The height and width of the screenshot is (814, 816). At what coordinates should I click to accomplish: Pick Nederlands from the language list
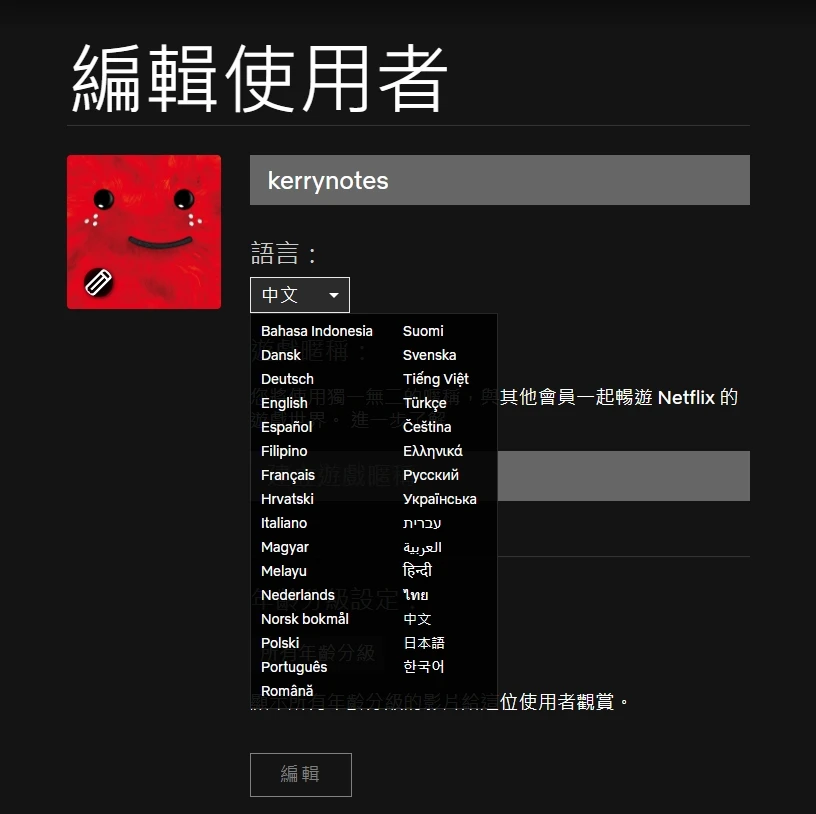pos(298,595)
